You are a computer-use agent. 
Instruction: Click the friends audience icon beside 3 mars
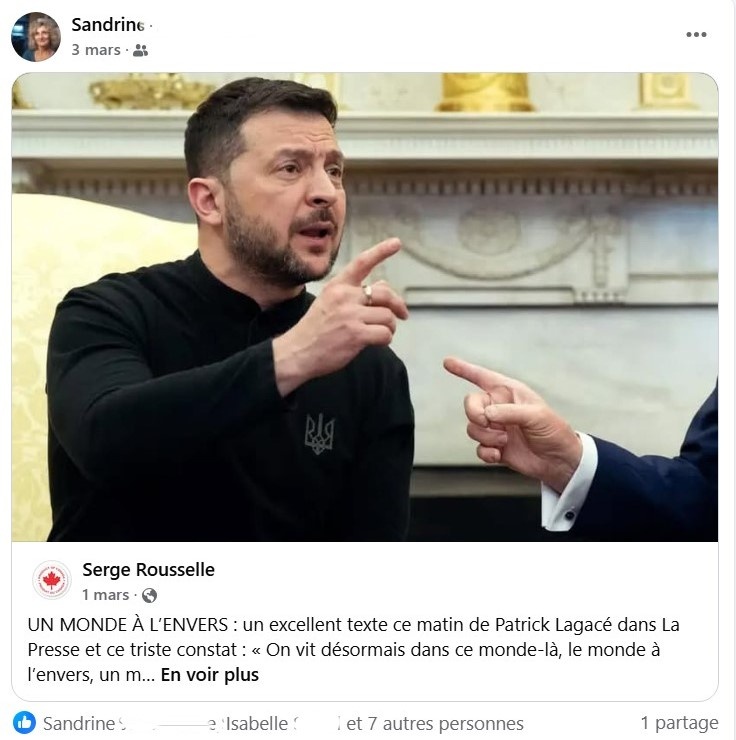pos(140,50)
